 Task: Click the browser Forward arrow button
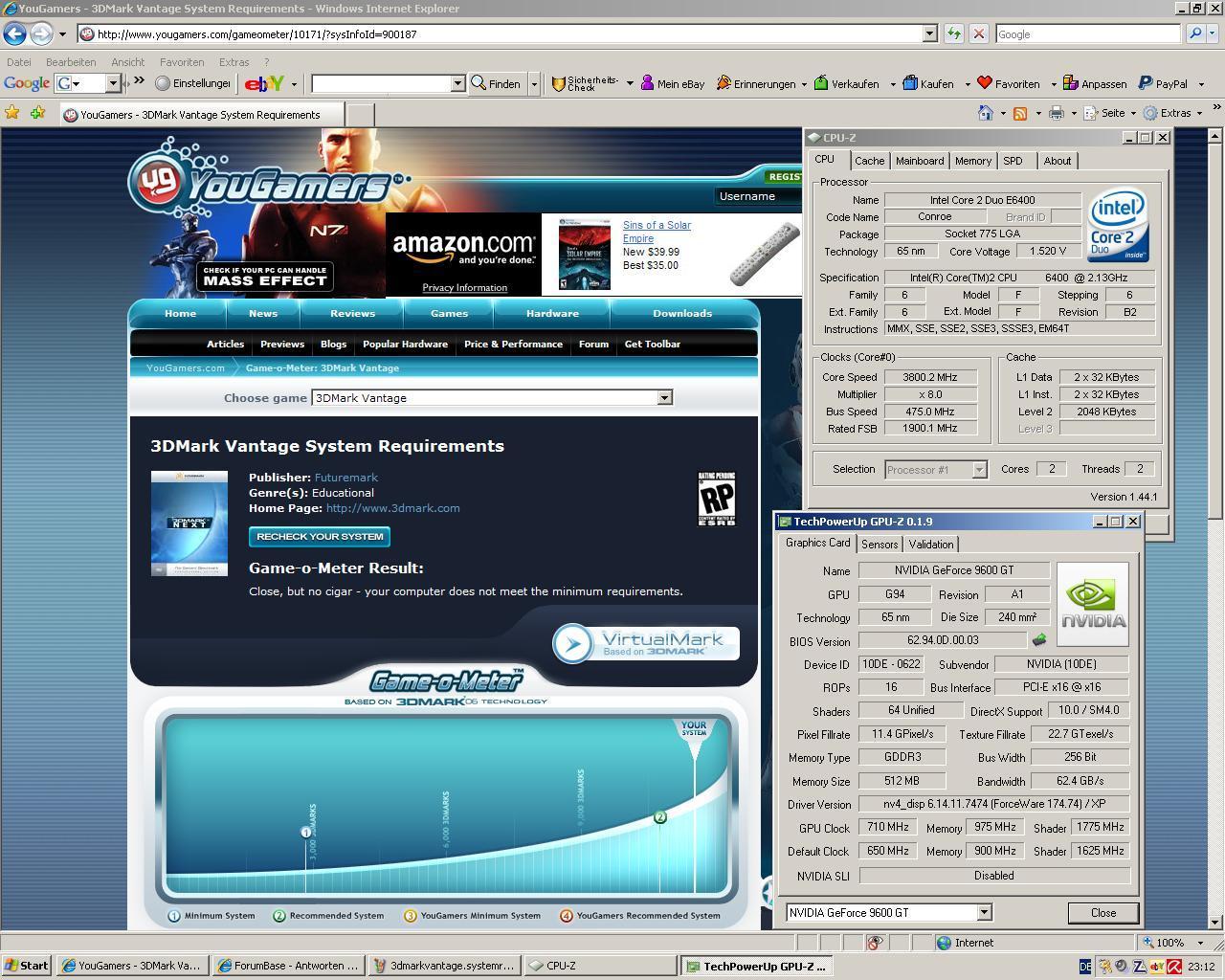tap(41, 33)
